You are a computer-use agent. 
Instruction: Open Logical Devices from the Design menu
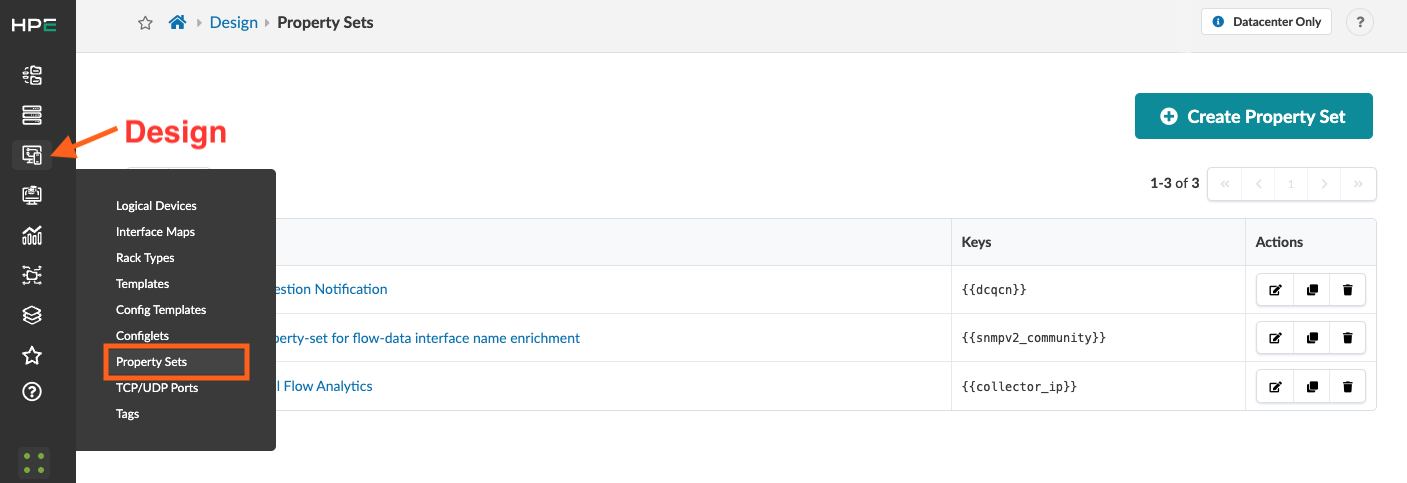156,206
